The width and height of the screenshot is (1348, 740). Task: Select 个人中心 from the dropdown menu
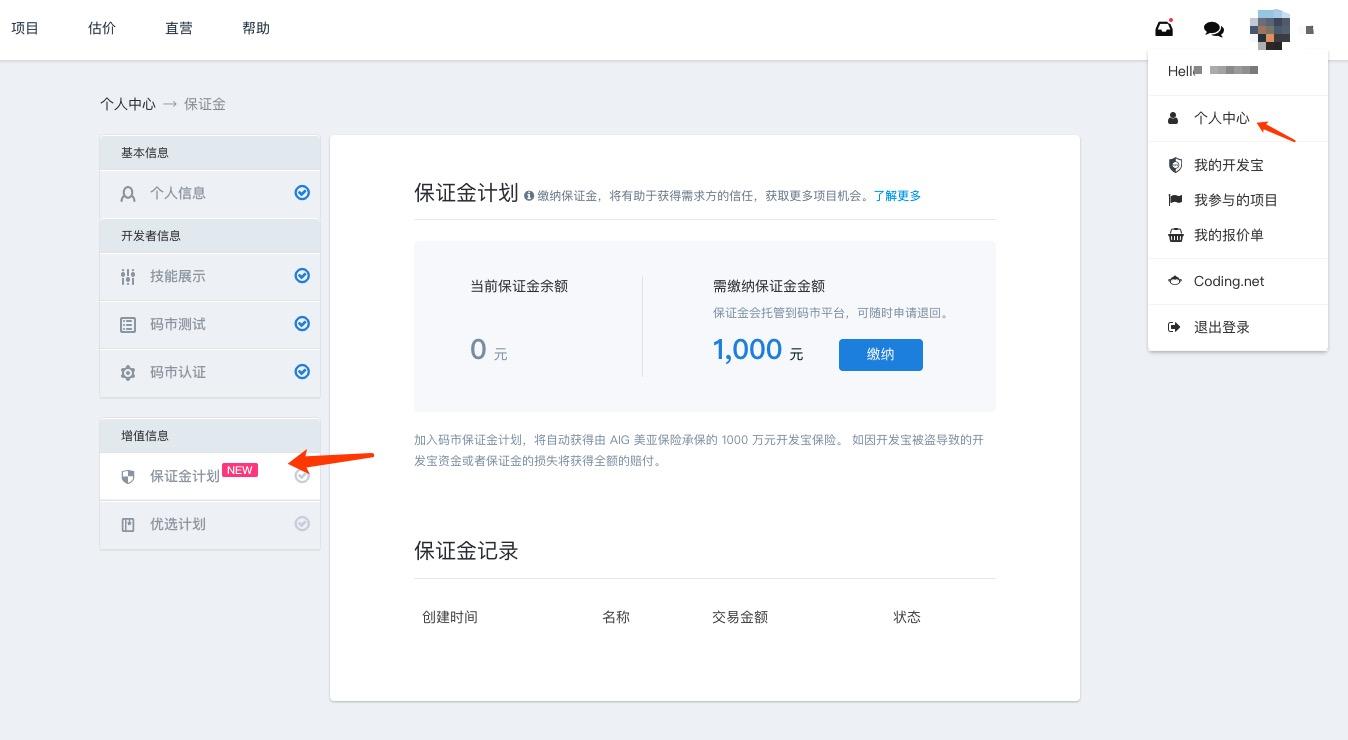click(x=1221, y=118)
